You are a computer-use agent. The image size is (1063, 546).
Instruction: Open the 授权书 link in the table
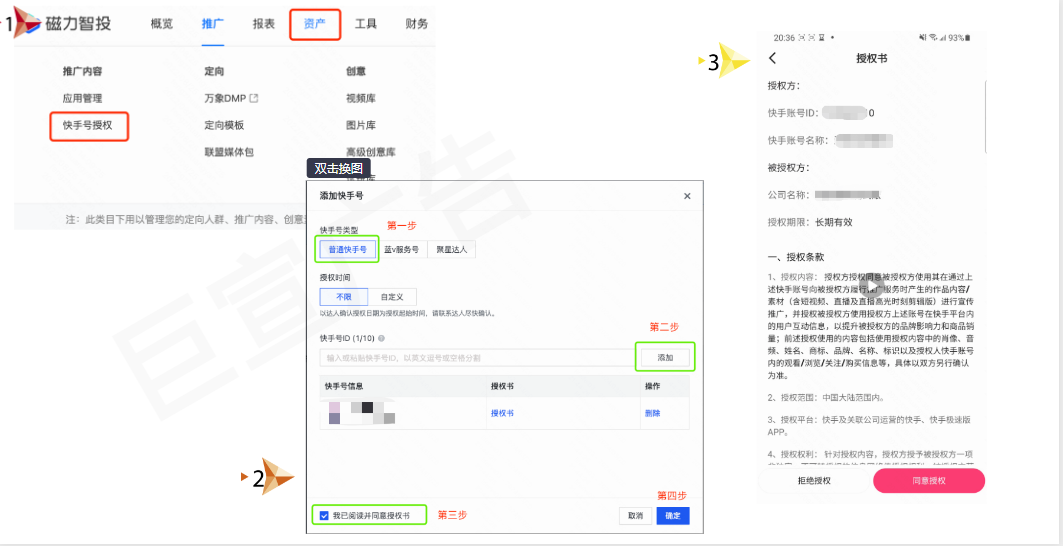pos(502,413)
